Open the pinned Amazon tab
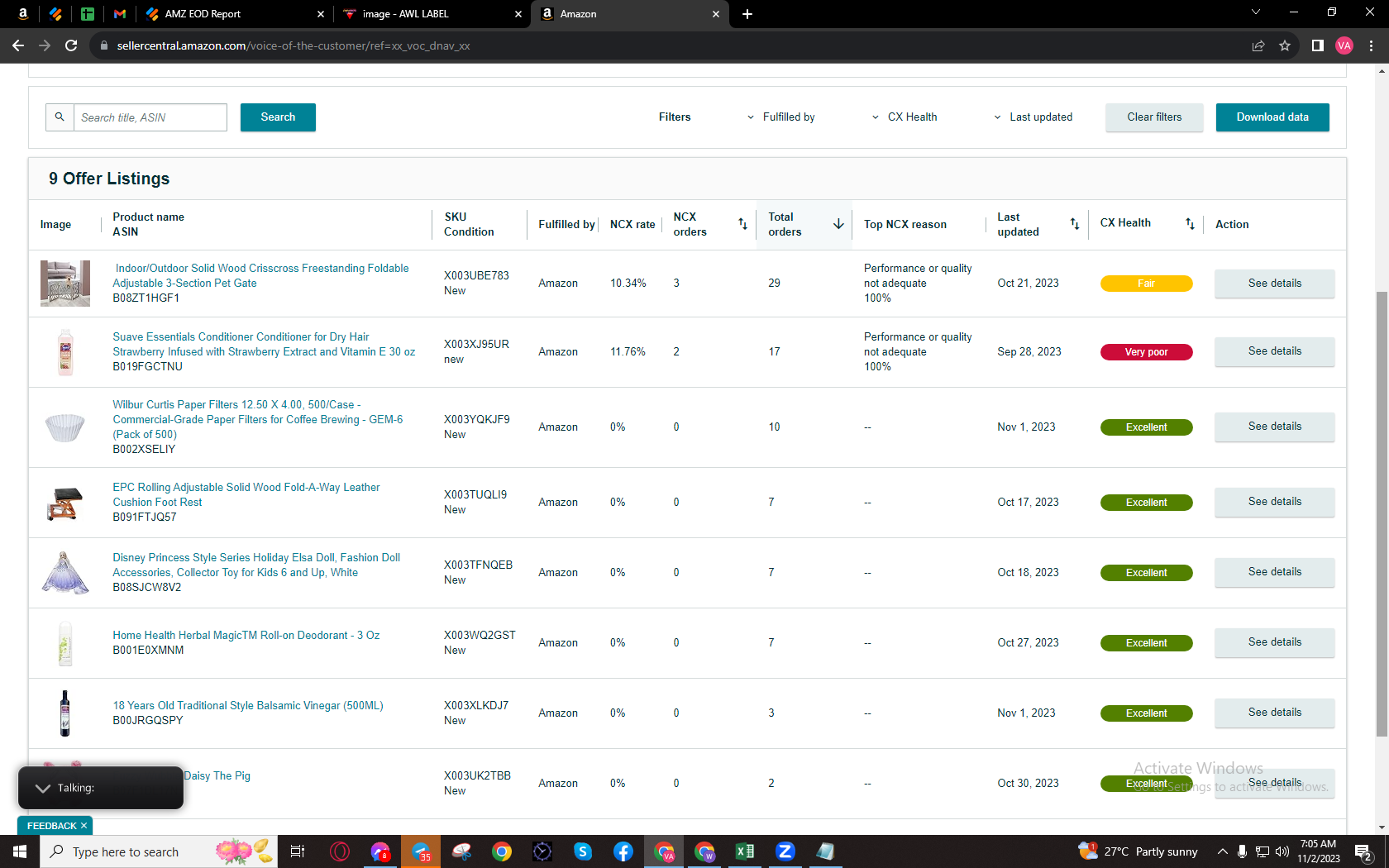1389x868 pixels. pos(22,13)
